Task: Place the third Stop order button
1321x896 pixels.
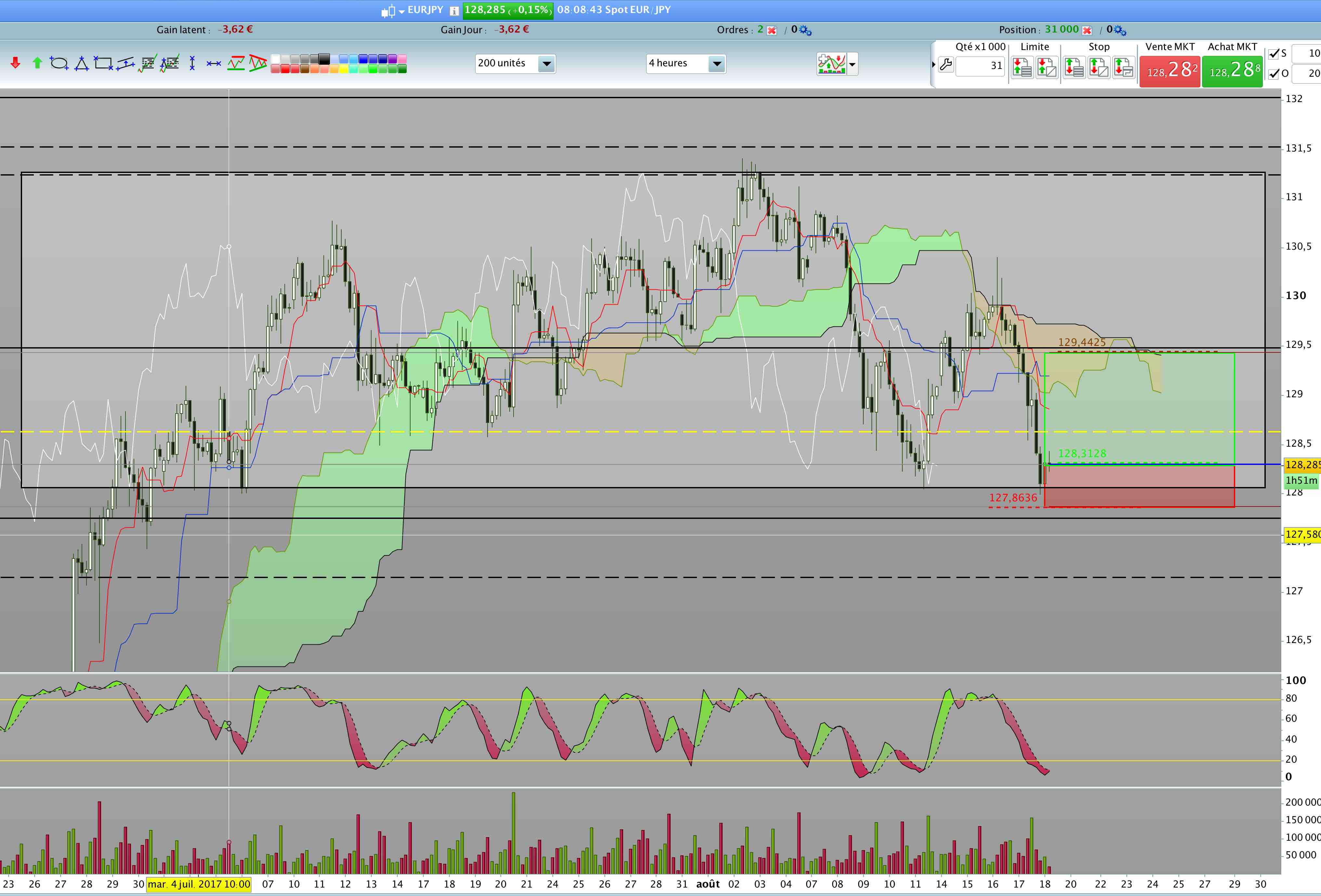Action: 1123,67
